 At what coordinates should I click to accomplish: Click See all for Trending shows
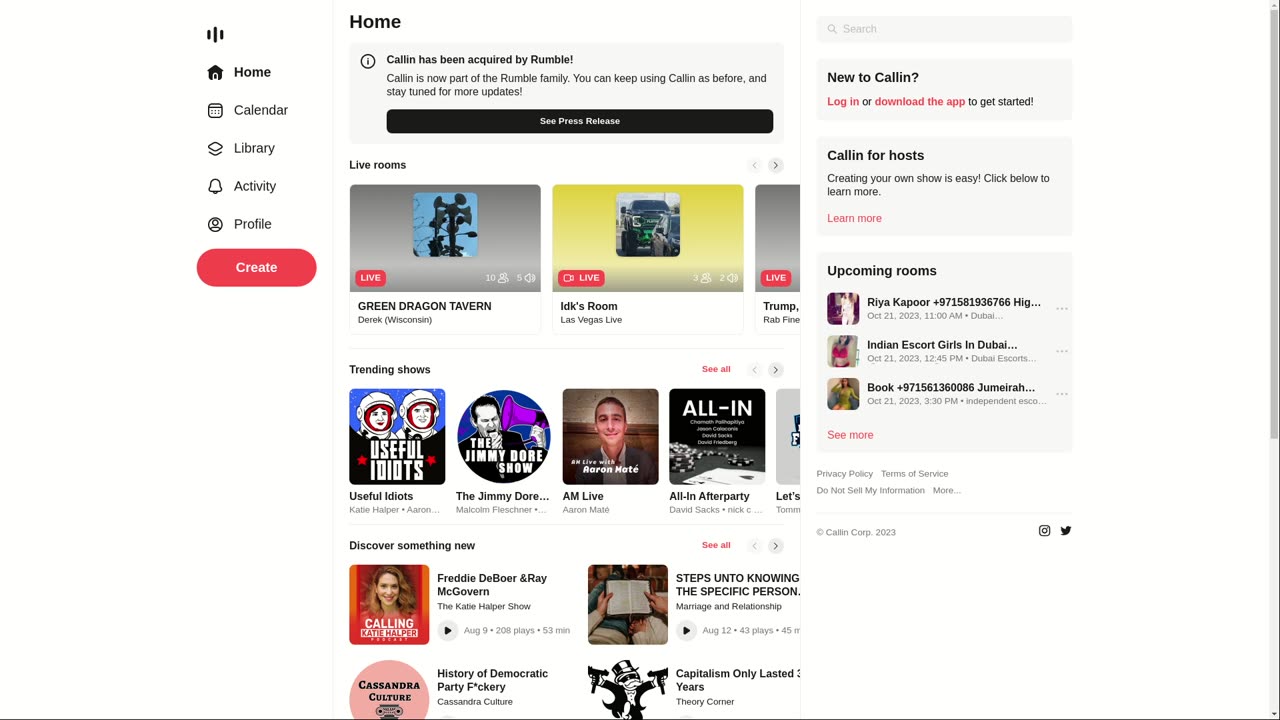(x=716, y=369)
